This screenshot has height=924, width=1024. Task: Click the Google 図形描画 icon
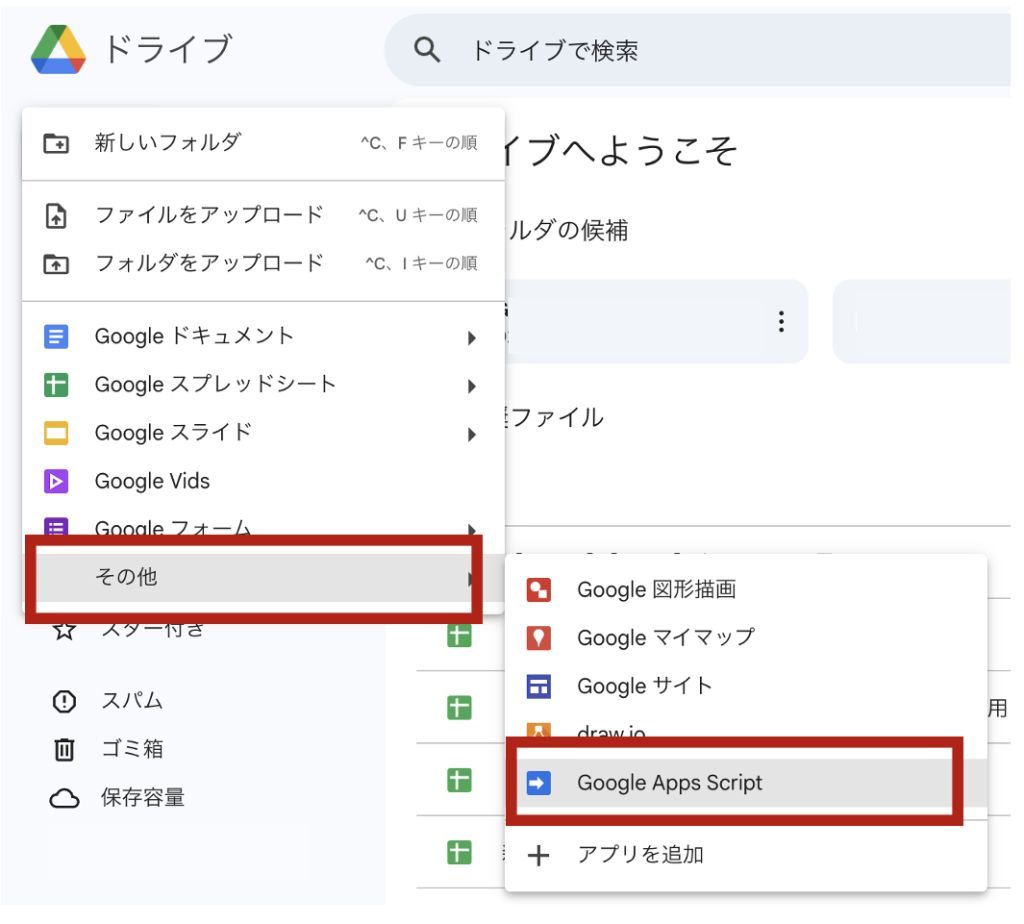(x=539, y=590)
